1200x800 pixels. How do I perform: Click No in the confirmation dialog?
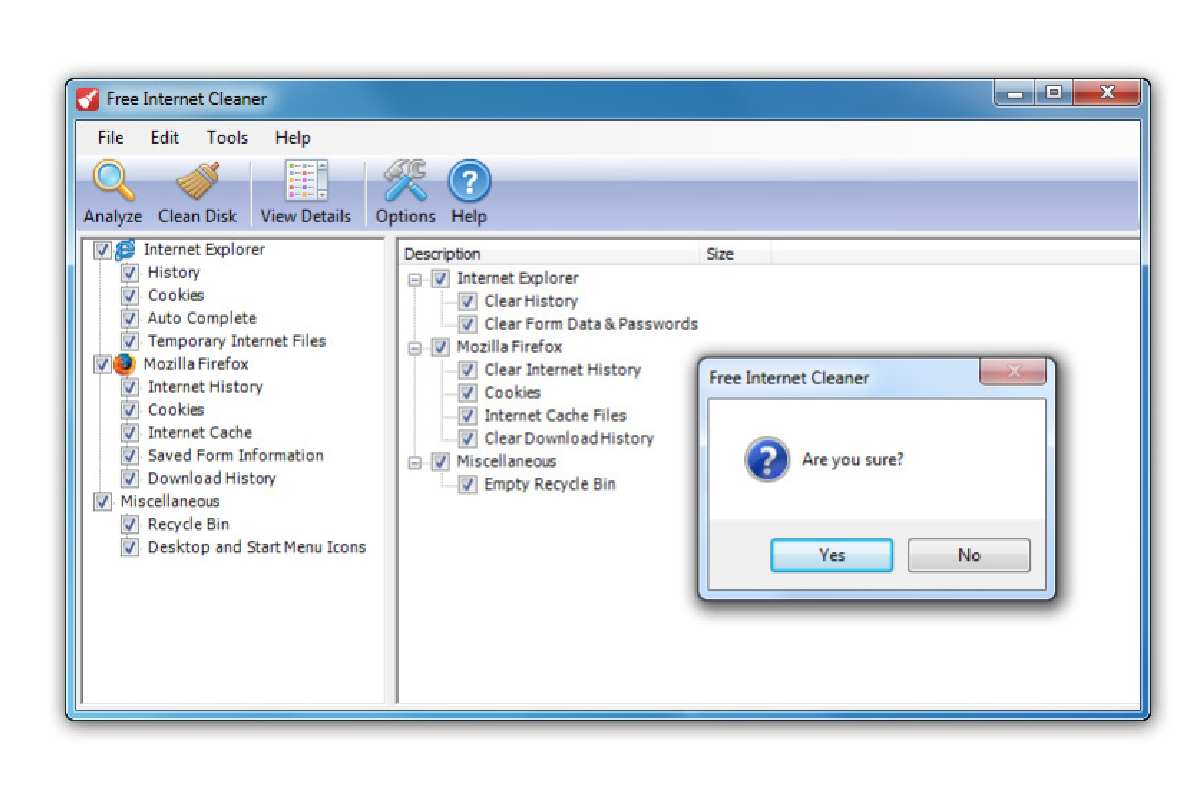(968, 555)
